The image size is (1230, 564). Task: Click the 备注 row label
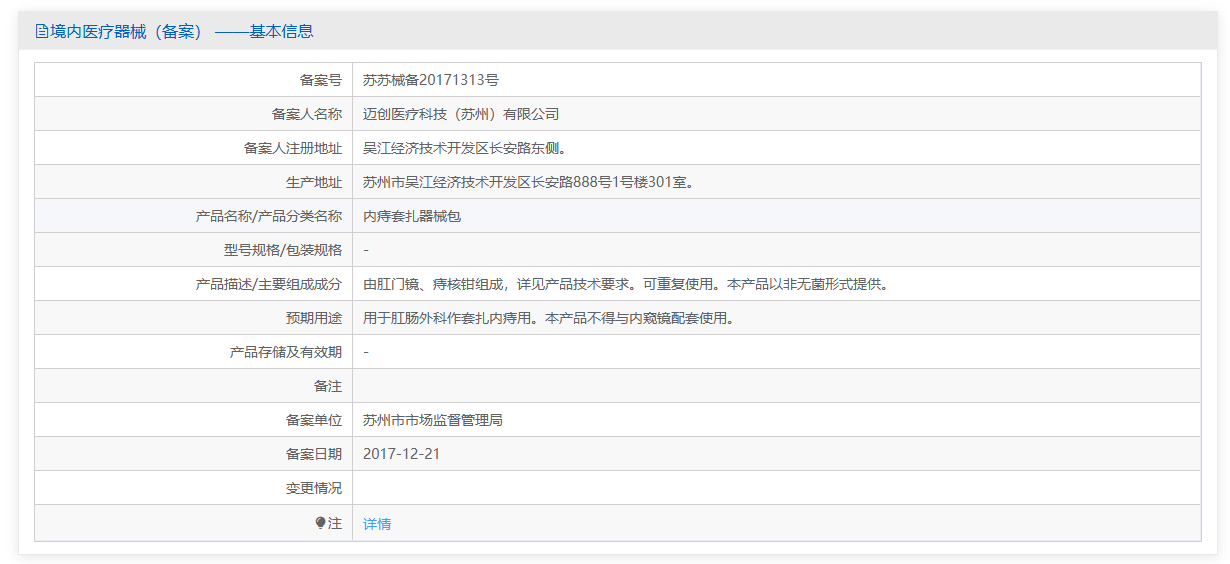click(x=328, y=386)
